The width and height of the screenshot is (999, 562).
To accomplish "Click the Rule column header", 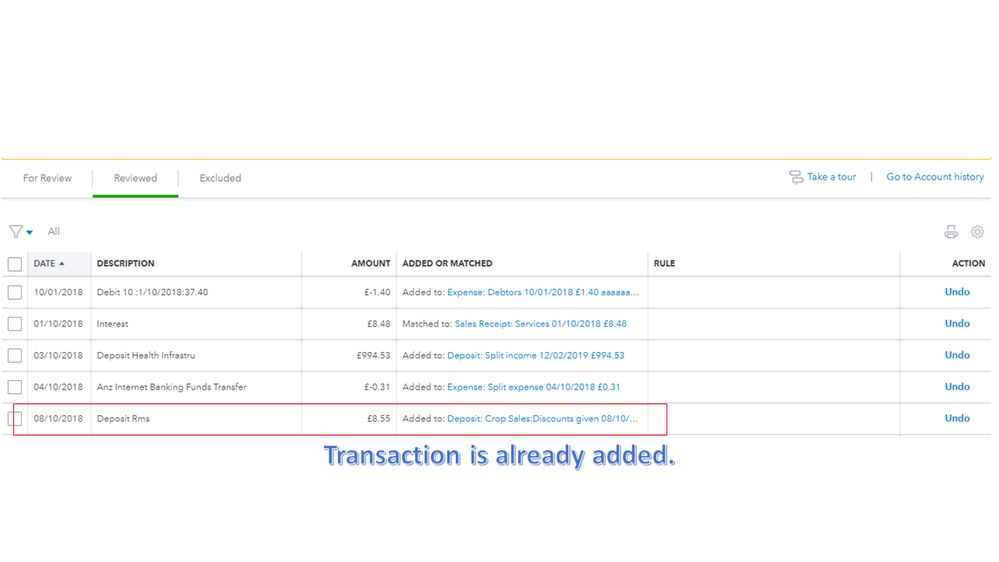I will [665, 263].
